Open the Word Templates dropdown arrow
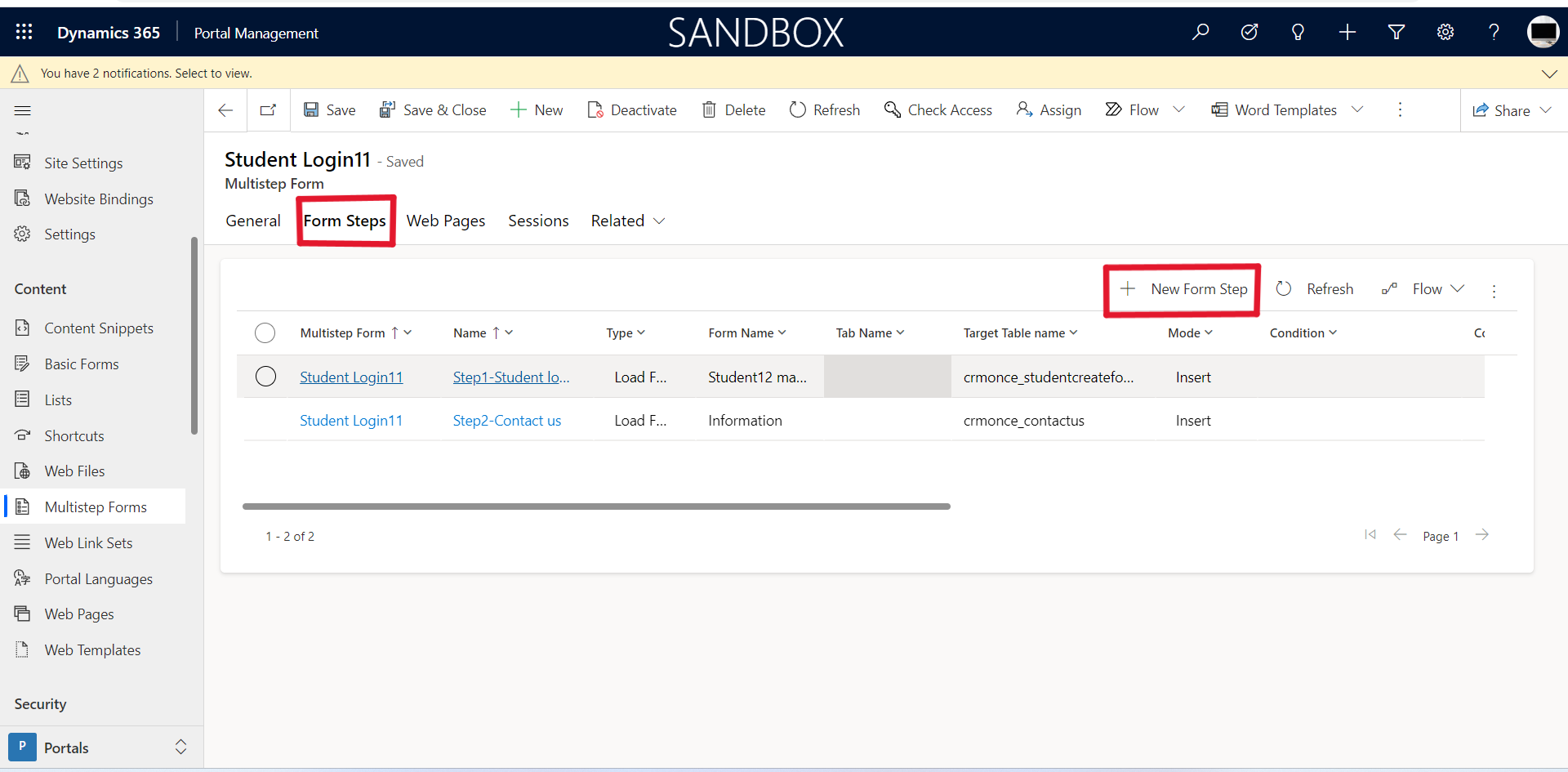Viewport: 1568px width, 772px height. tap(1357, 109)
